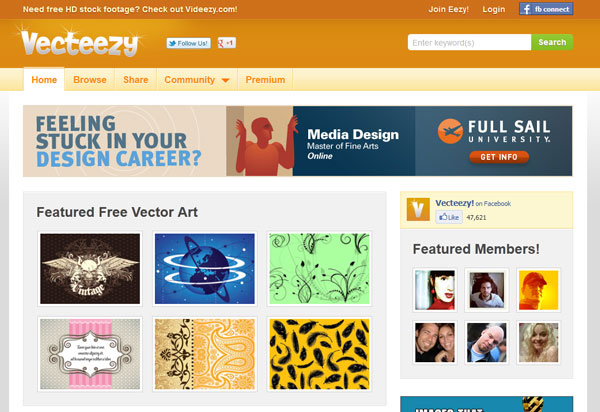Open the Share tab
This screenshot has height=412, width=600.
coord(135,80)
